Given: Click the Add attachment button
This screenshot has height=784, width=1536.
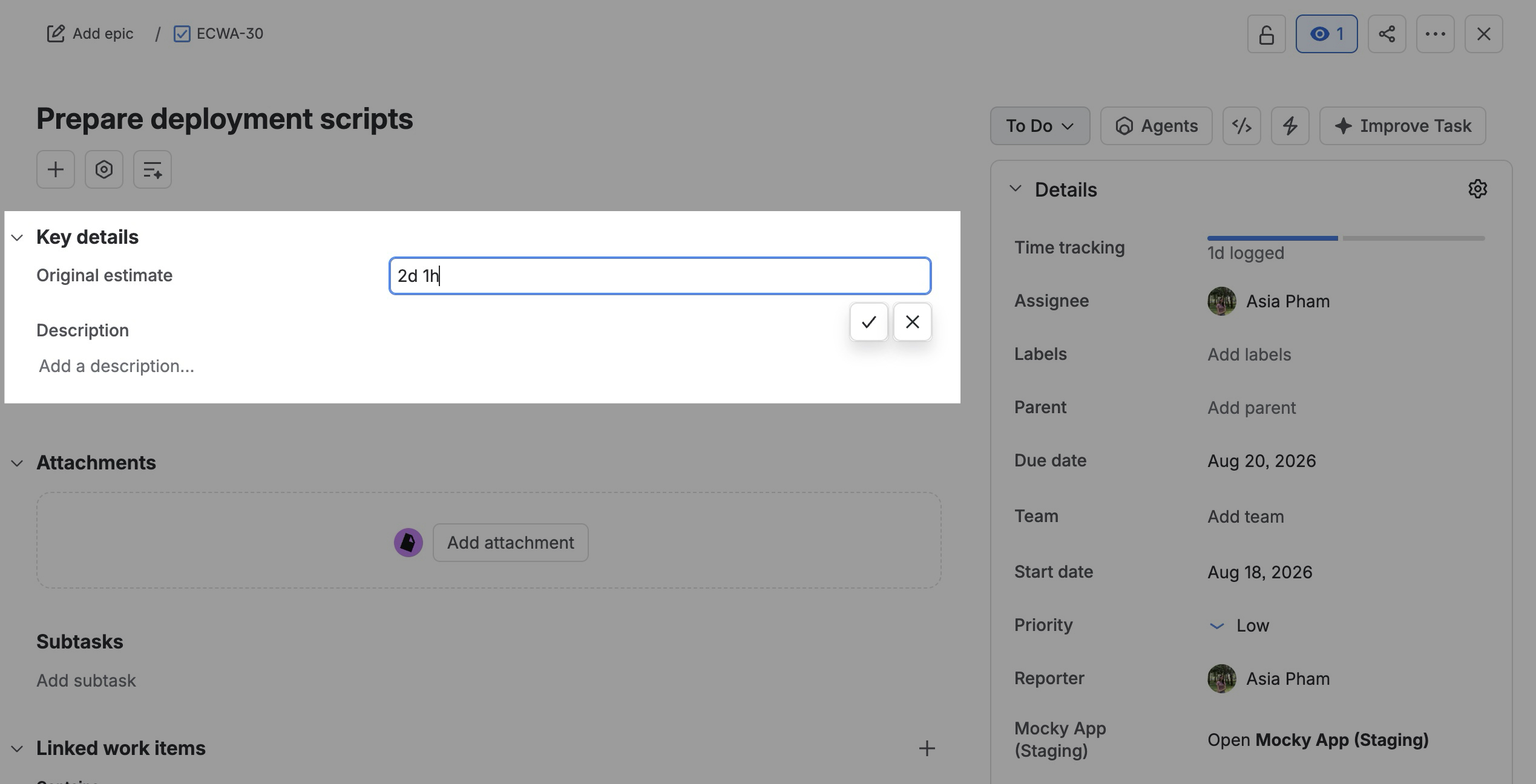Looking at the screenshot, I should coord(510,543).
